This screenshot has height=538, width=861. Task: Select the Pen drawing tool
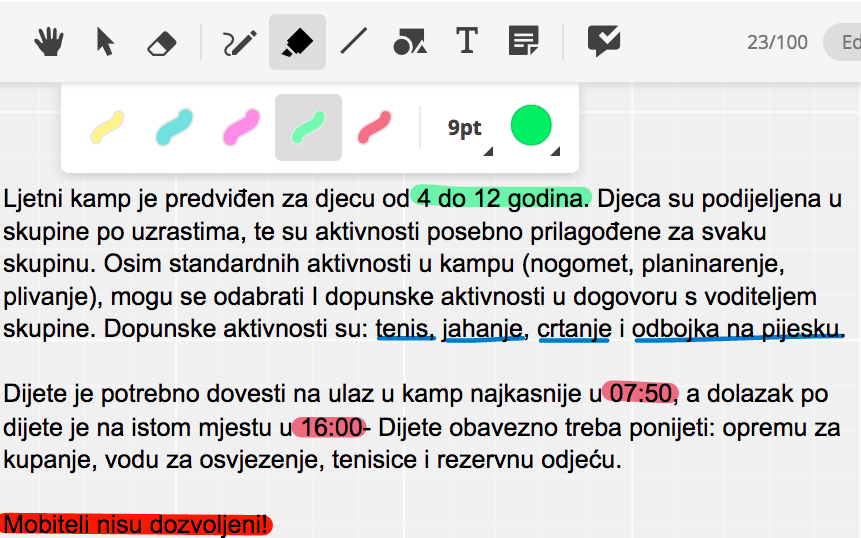[x=240, y=42]
